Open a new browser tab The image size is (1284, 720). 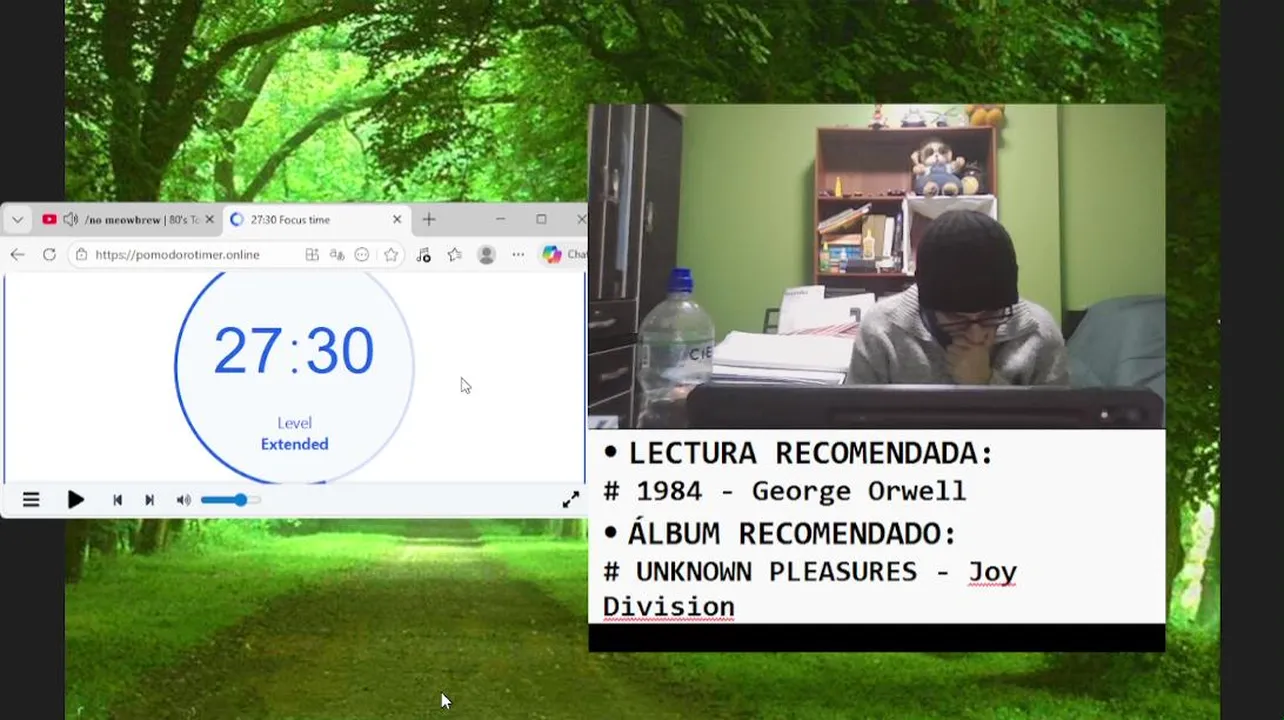click(x=429, y=220)
